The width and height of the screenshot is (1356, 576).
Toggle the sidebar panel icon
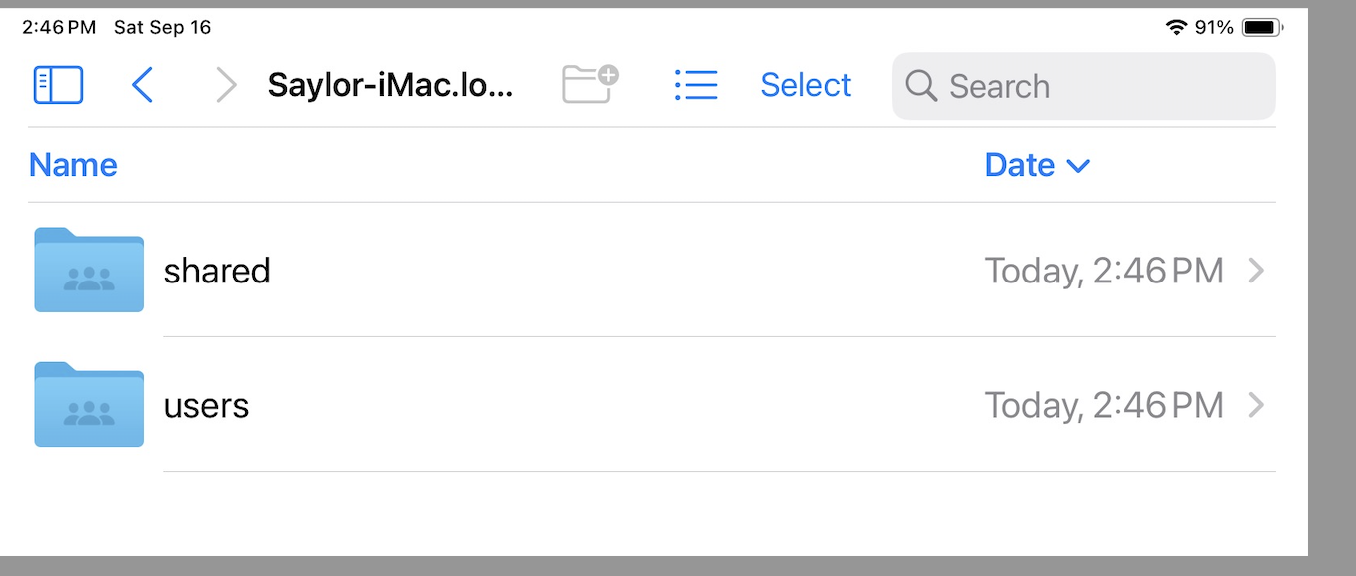coord(58,85)
